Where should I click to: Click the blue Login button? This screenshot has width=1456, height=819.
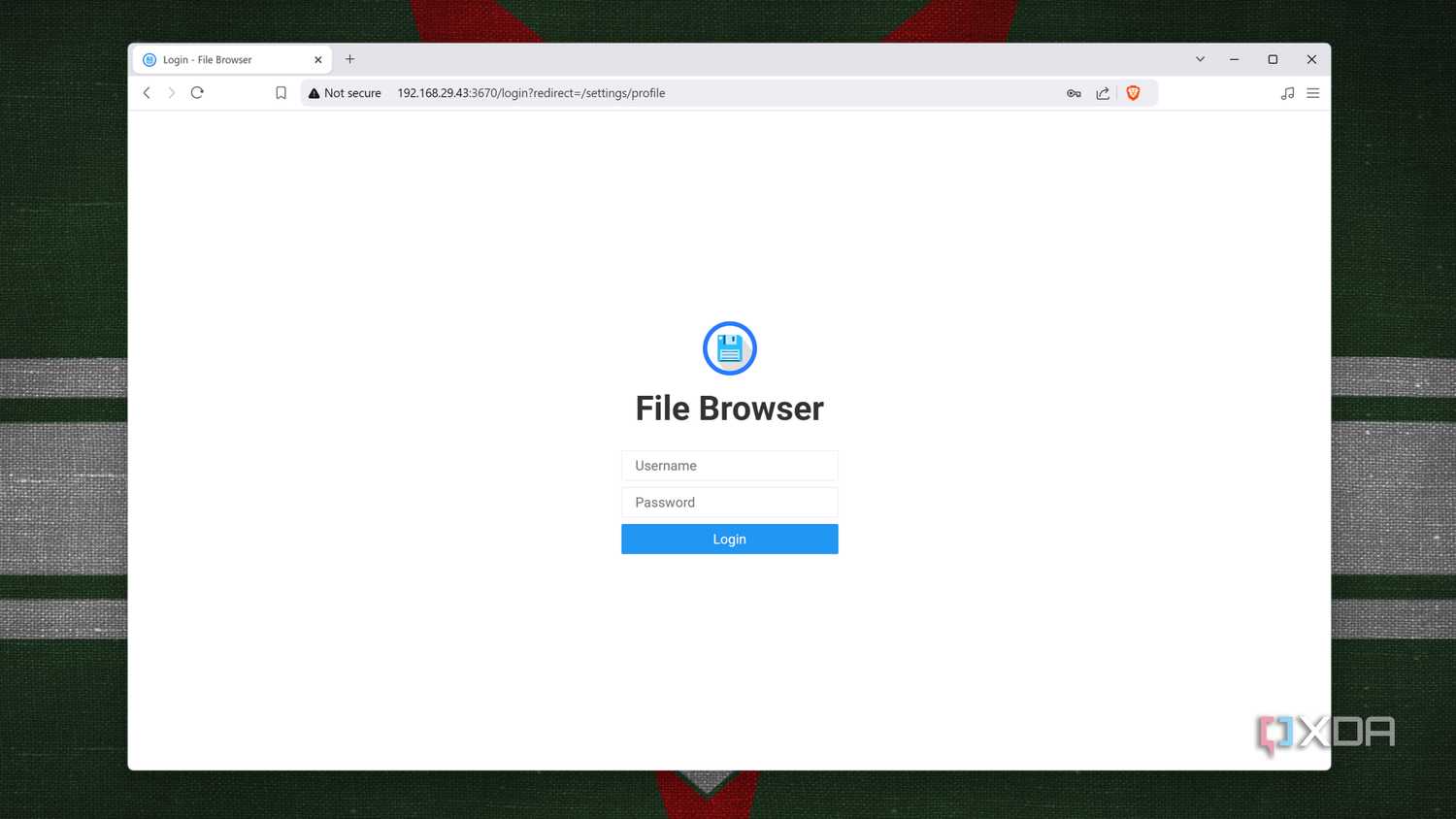click(x=730, y=540)
